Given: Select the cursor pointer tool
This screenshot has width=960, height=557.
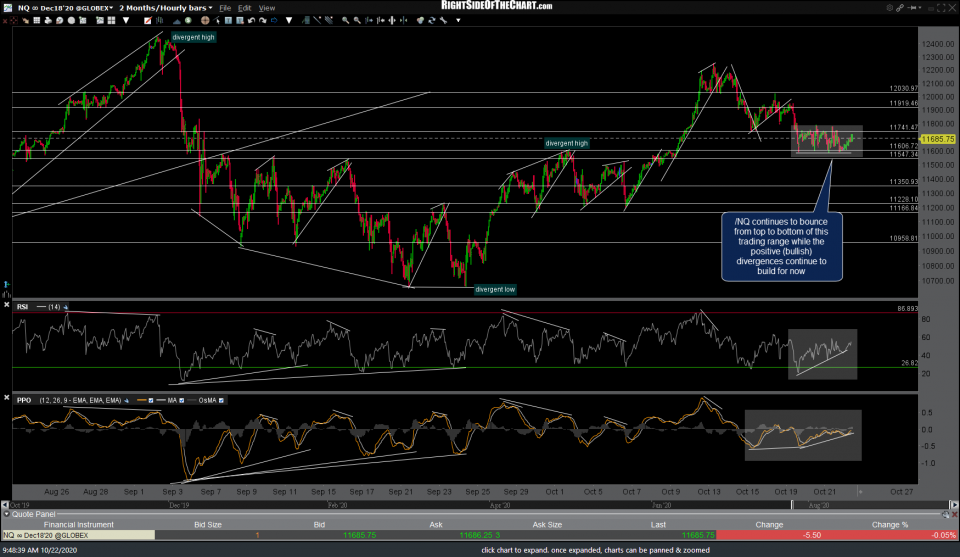Looking at the screenshot, I should click(x=217, y=20).
